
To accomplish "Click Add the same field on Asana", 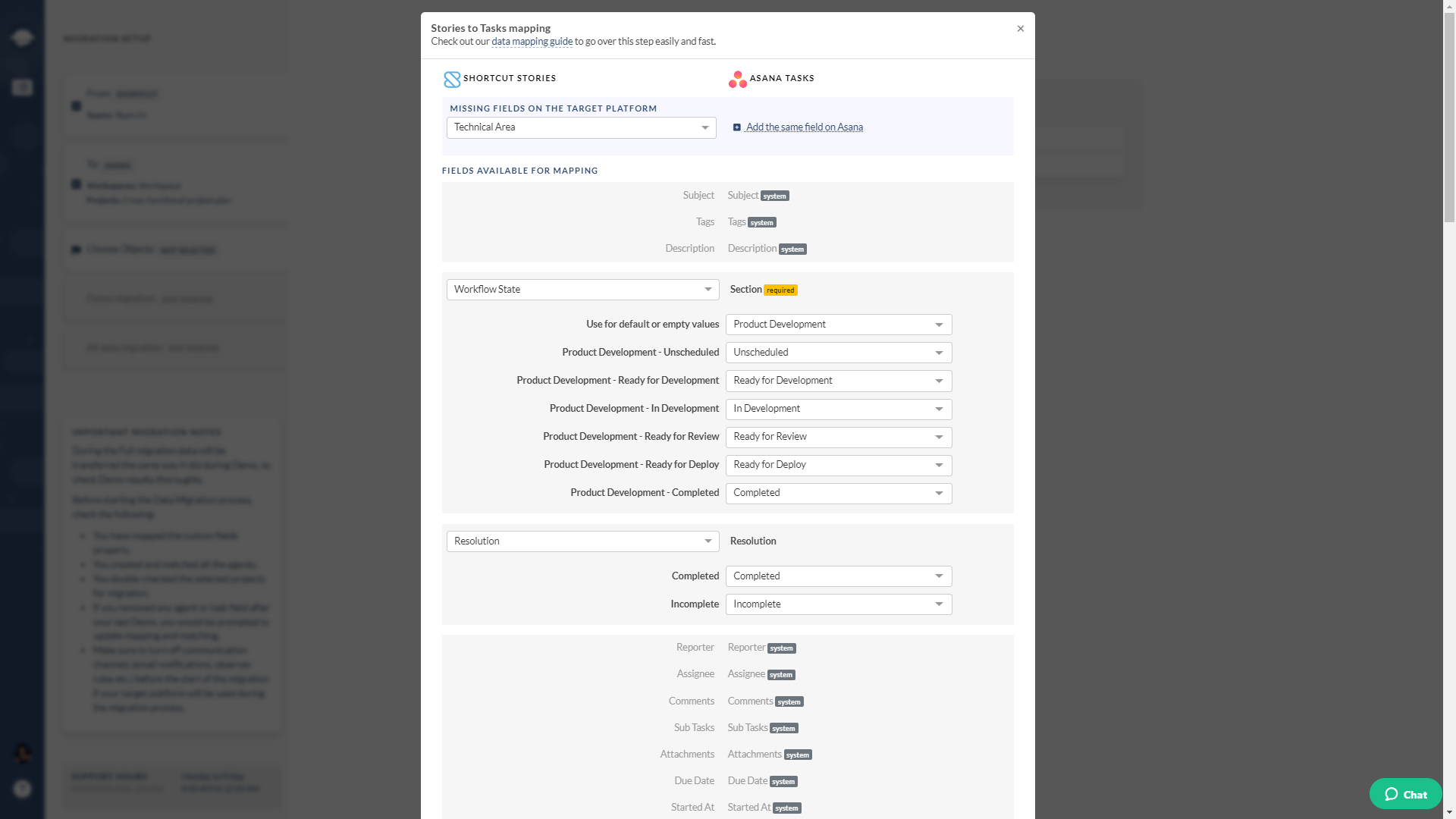I will [x=804, y=127].
